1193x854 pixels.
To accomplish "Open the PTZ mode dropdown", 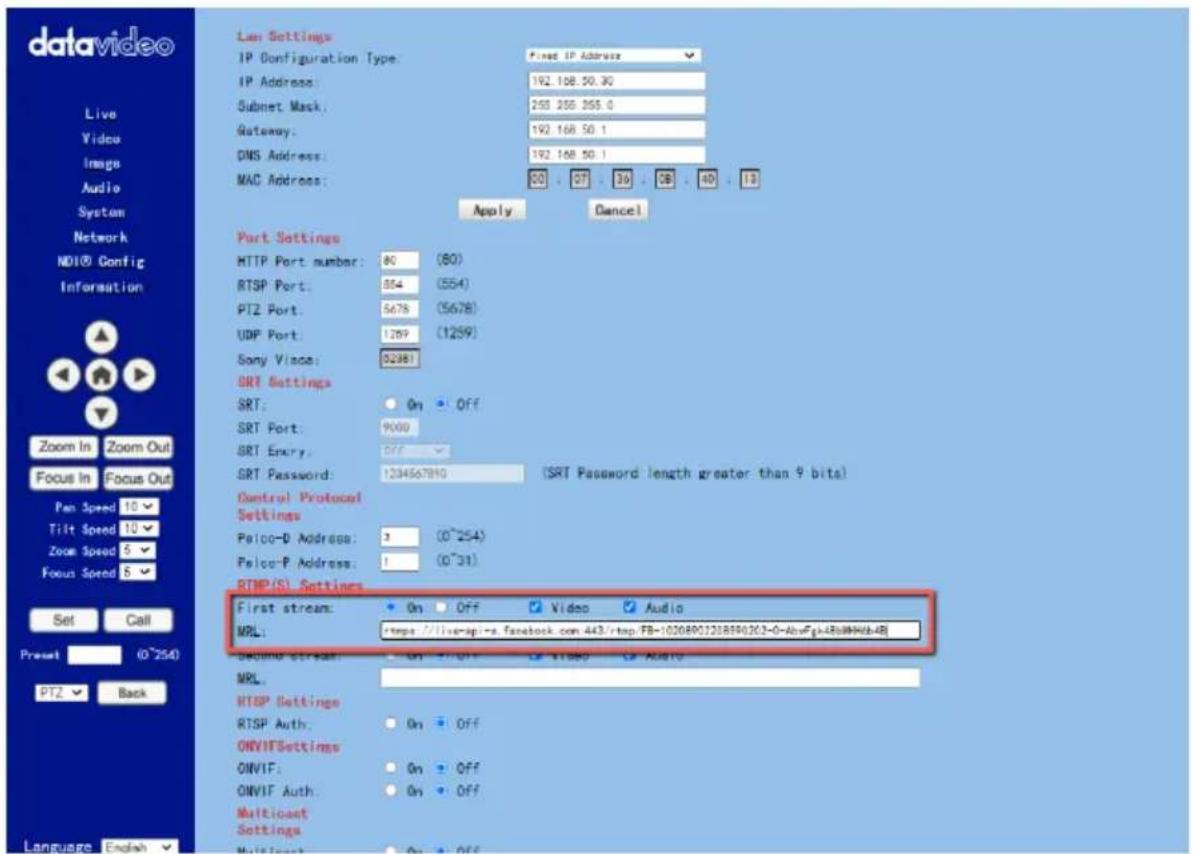I will [61, 693].
